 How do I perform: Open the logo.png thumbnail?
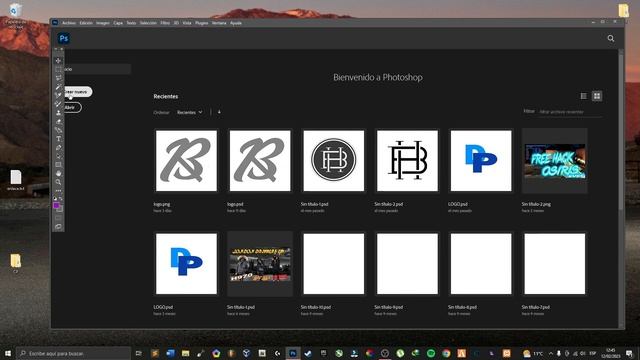tap(187, 161)
